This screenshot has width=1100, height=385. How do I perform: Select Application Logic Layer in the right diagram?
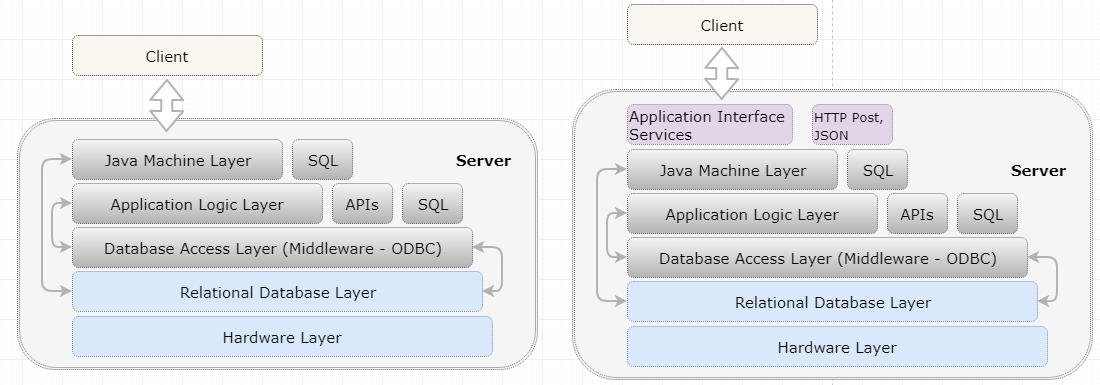tap(752, 214)
